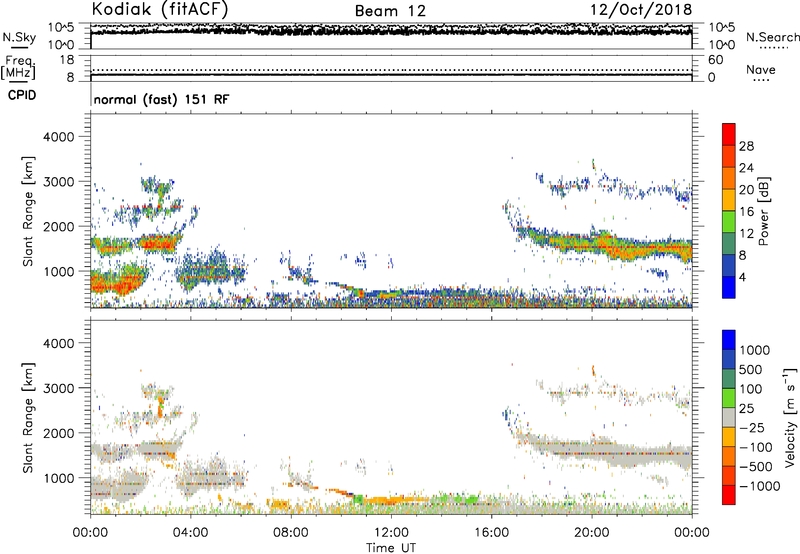Click velocity colorbar tick '-1000'

[x=760, y=486]
